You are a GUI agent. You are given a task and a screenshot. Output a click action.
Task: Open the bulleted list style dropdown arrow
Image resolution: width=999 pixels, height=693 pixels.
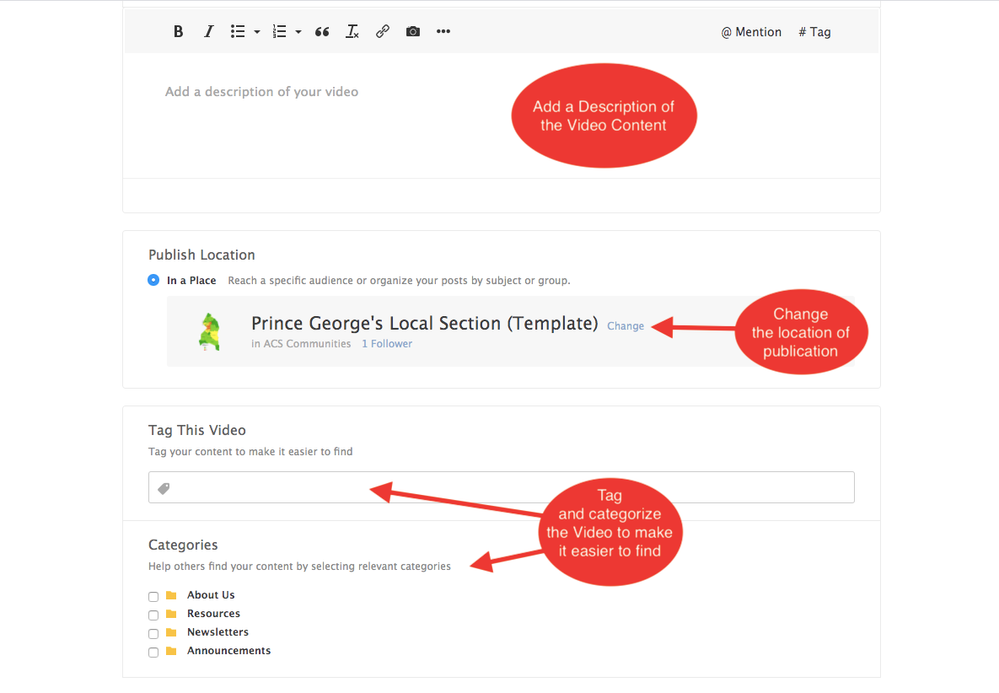(x=257, y=32)
